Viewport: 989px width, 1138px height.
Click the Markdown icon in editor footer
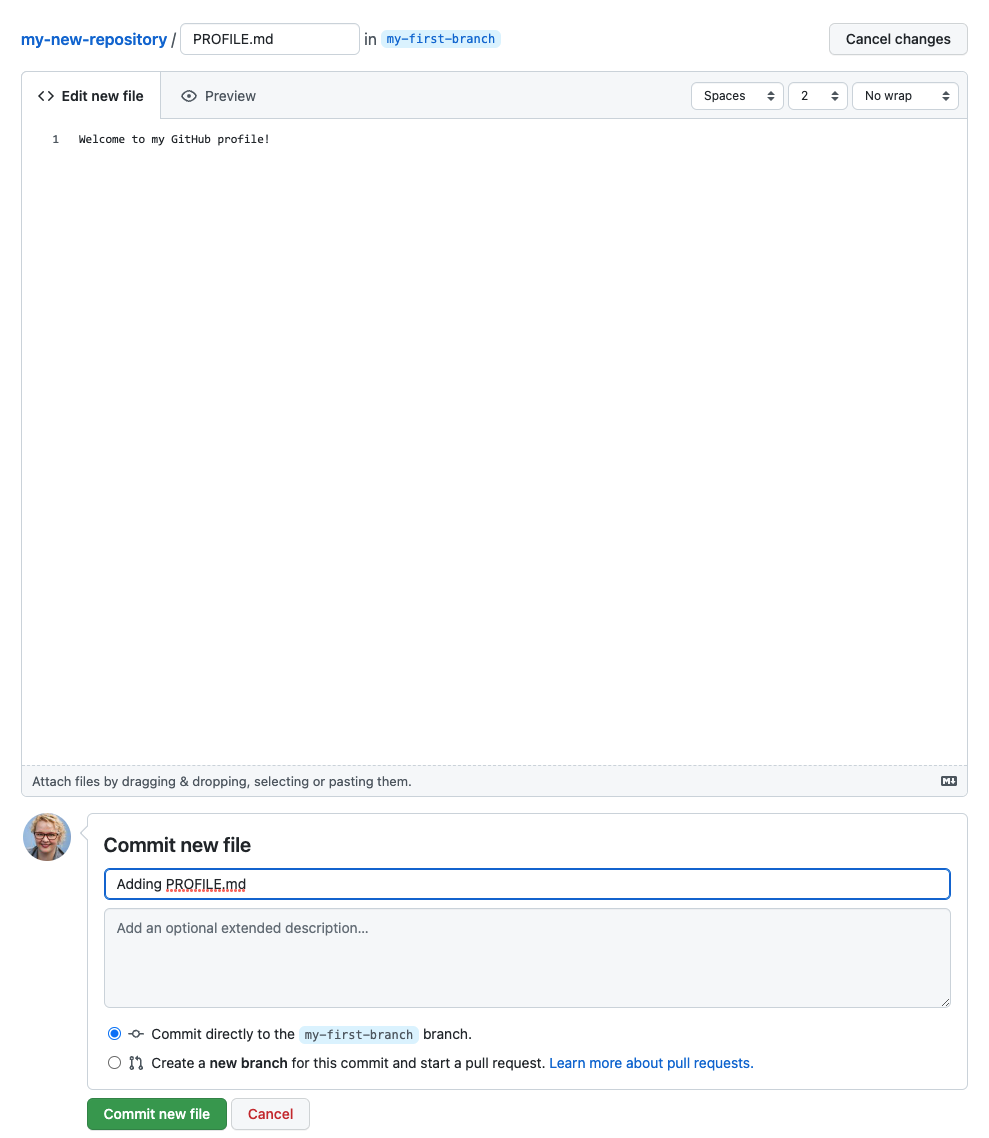pyautogui.click(x=948, y=781)
